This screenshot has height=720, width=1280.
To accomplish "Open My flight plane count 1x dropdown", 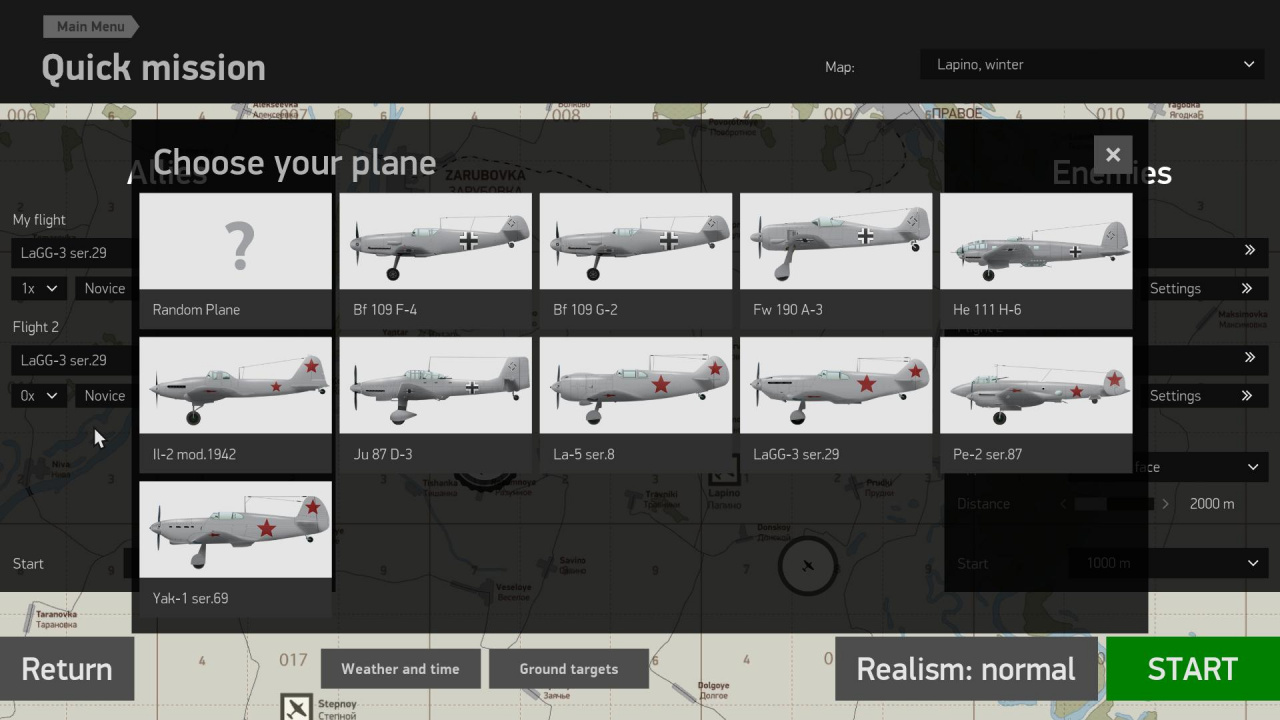I will (39, 288).
